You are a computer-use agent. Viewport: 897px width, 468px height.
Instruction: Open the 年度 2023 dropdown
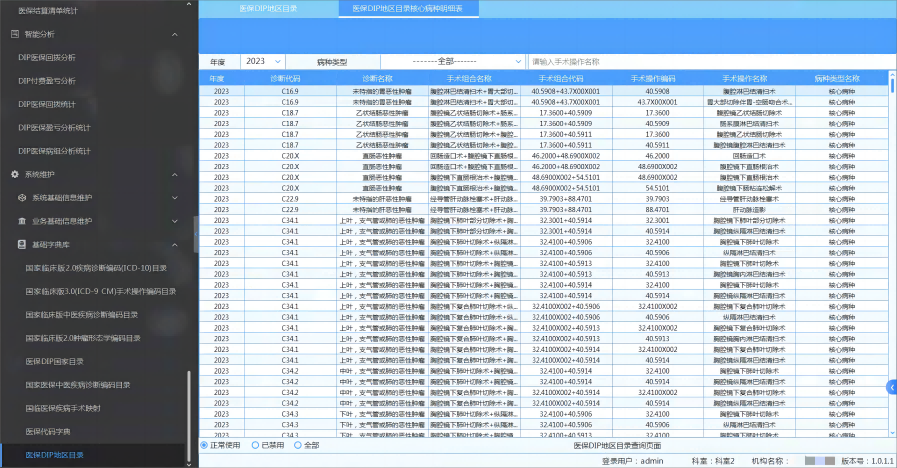[263, 61]
